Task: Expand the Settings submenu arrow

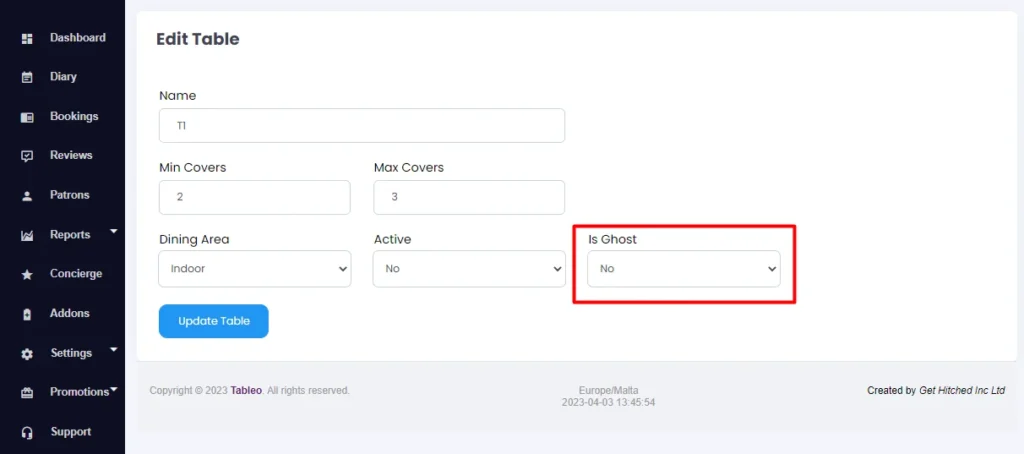Action: [x=114, y=349]
